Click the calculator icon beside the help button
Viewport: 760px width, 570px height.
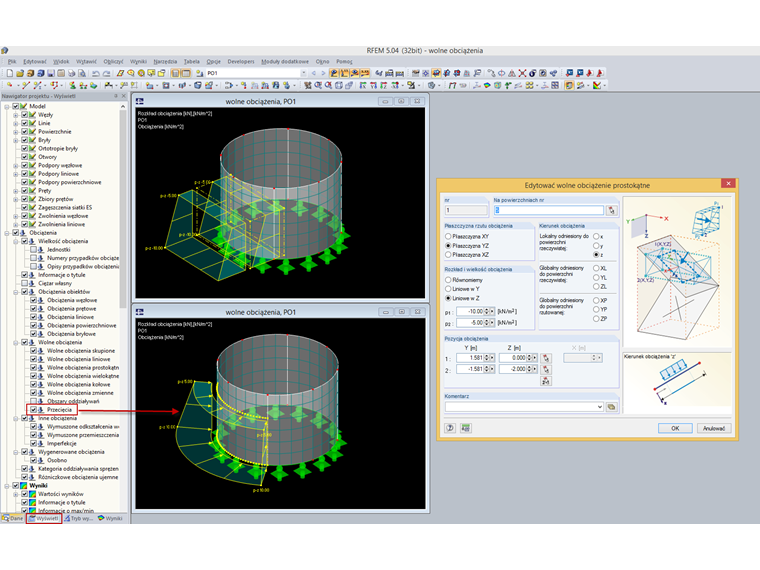point(465,428)
